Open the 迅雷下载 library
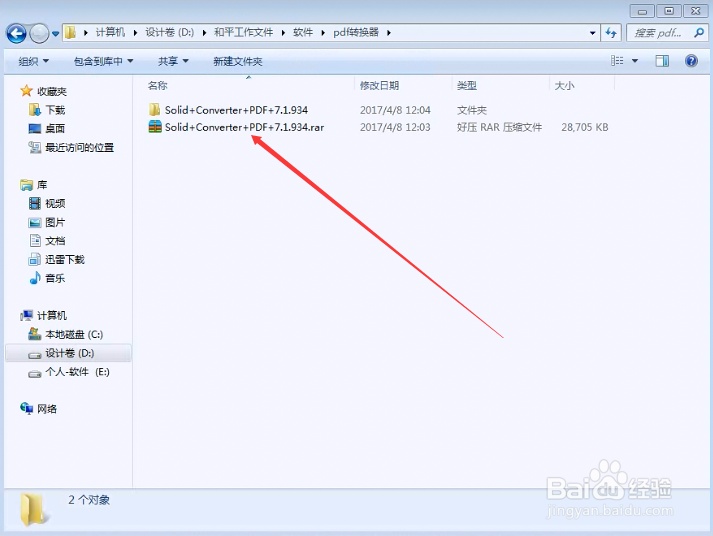The image size is (713, 536). pos(65,260)
